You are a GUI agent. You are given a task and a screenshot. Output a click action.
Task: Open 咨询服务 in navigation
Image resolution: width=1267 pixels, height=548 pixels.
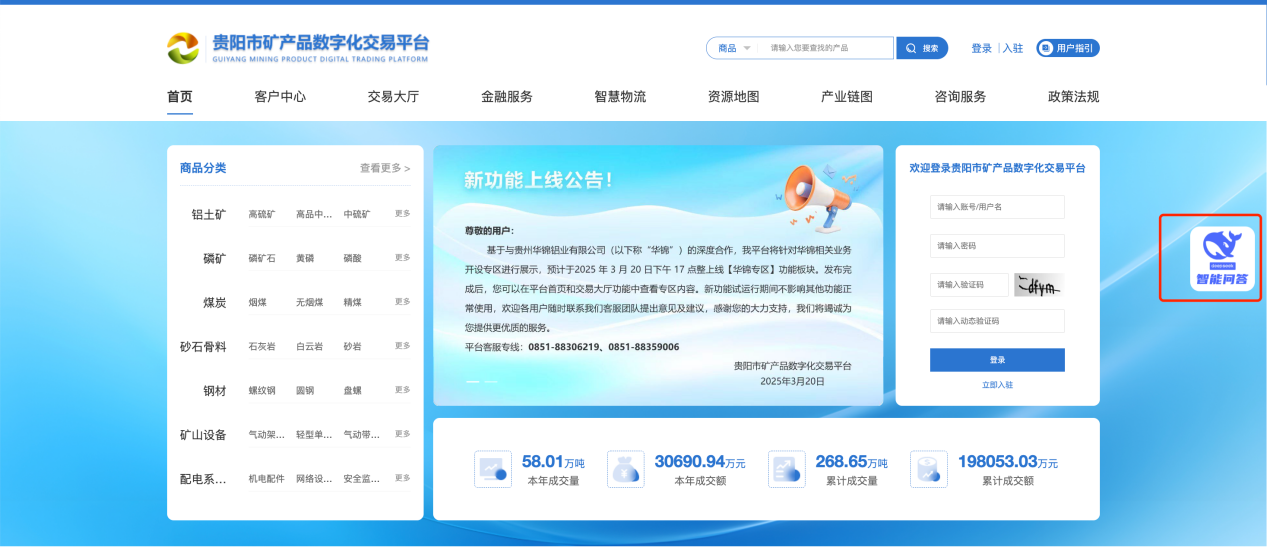960,97
